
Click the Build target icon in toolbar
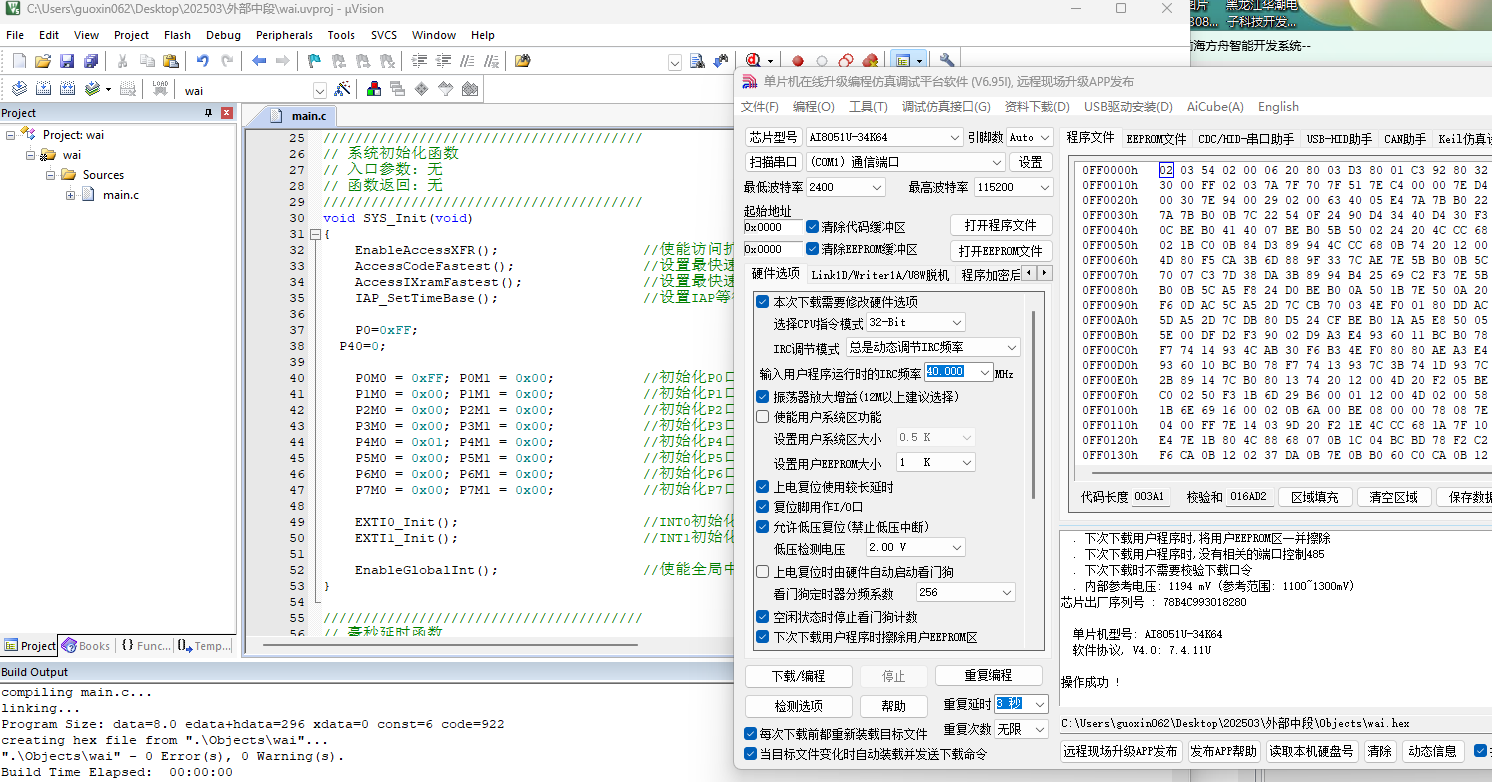click(43, 89)
